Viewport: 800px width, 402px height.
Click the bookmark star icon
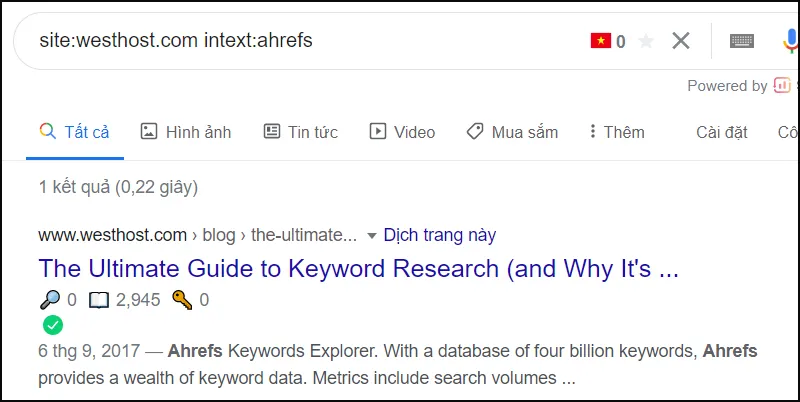point(646,41)
